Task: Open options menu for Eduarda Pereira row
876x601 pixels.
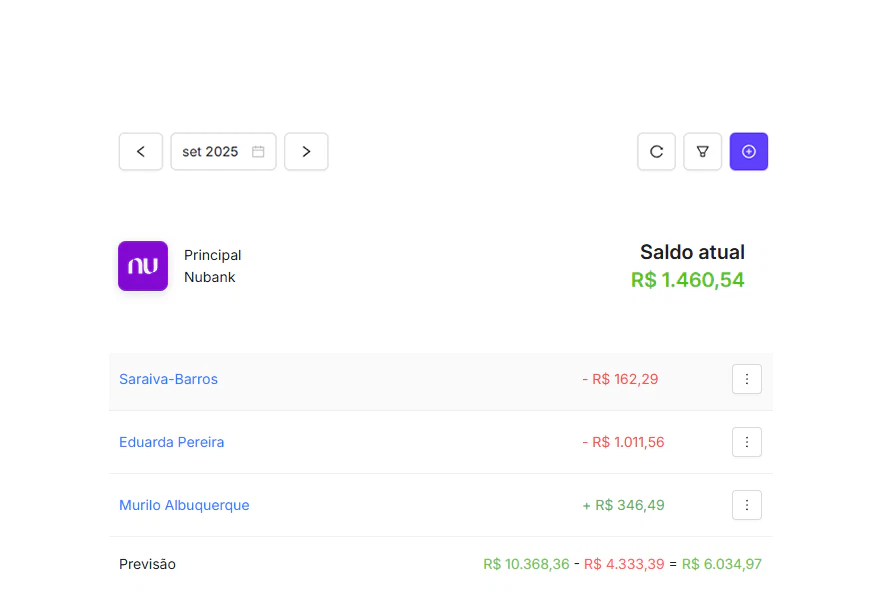Action: click(x=747, y=442)
